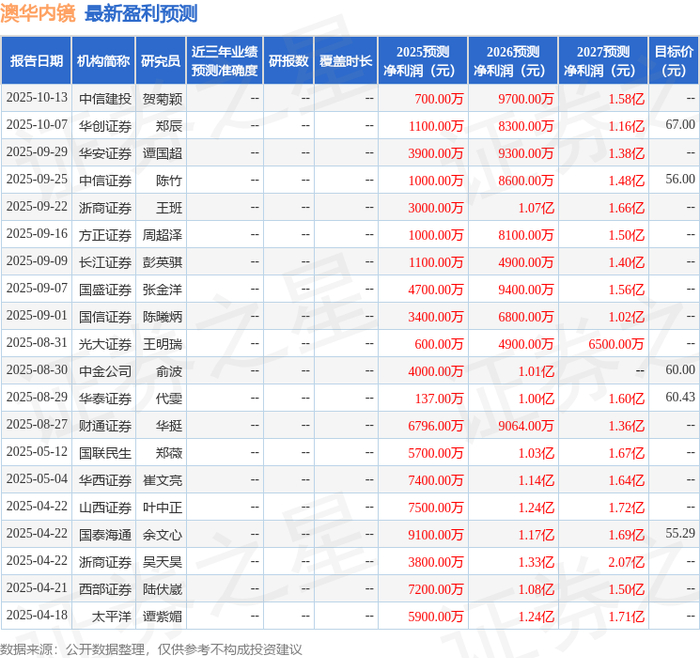Select the 近三年业绩预测准确度 column header
Viewport: 700px width, 658px height.
(x=225, y=61)
